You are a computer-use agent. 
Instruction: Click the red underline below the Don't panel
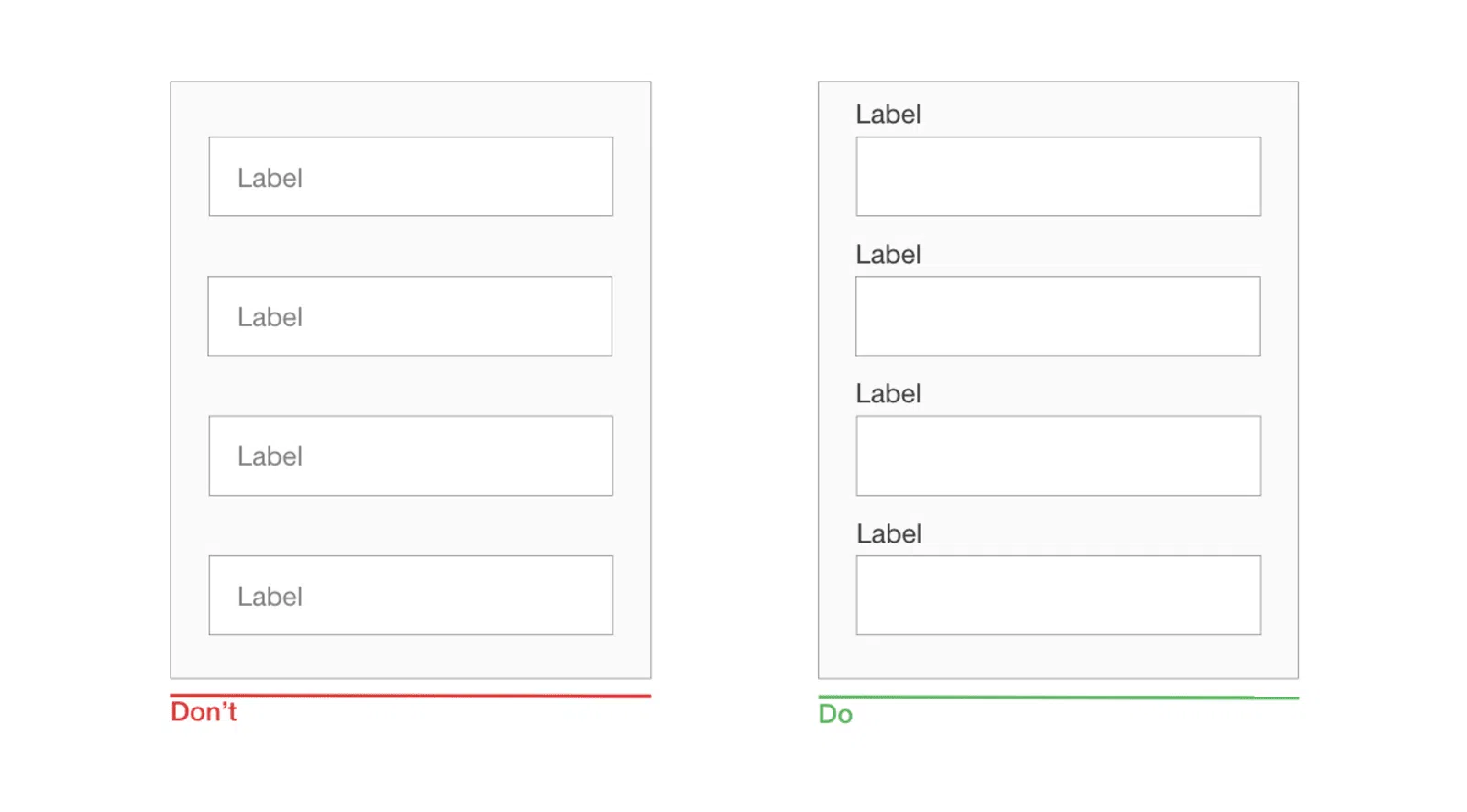click(411, 697)
